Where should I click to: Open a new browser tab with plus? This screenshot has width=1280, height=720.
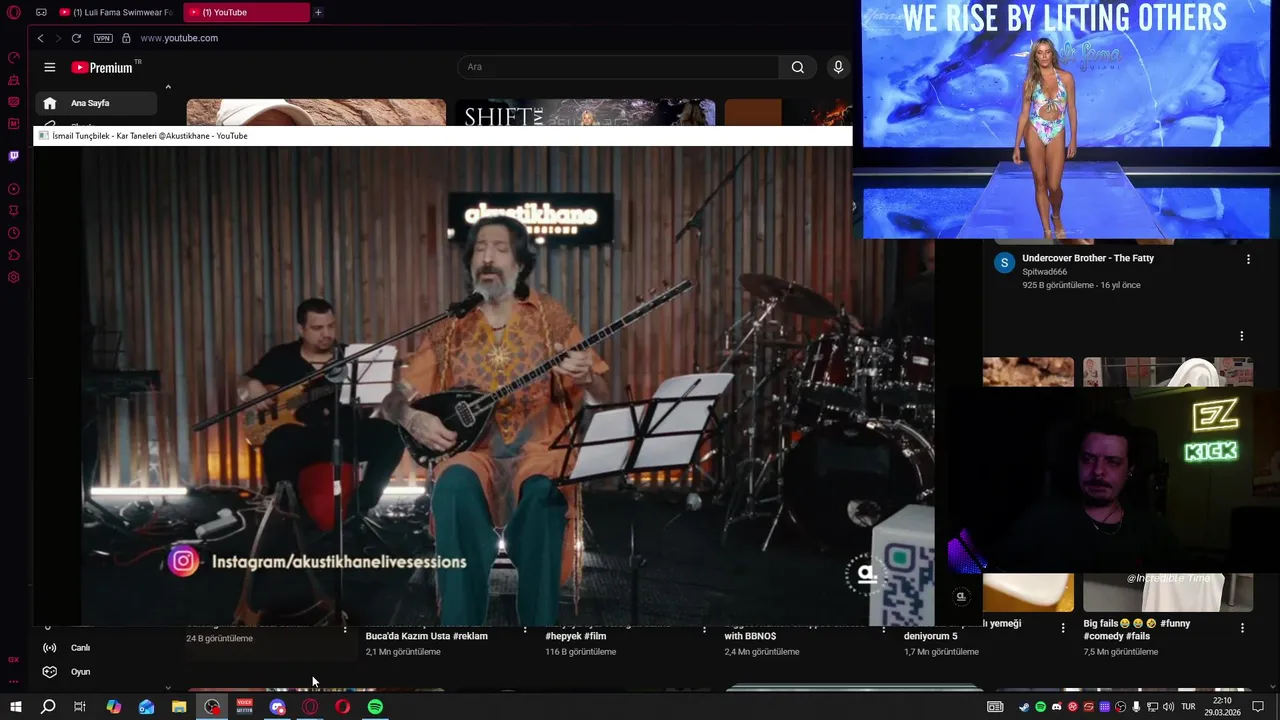coord(318,12)
